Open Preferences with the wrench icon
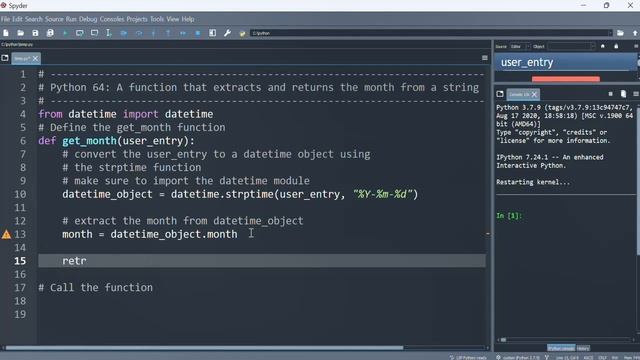The height and width of the screenshot is (360, 640). coord(227,33)
